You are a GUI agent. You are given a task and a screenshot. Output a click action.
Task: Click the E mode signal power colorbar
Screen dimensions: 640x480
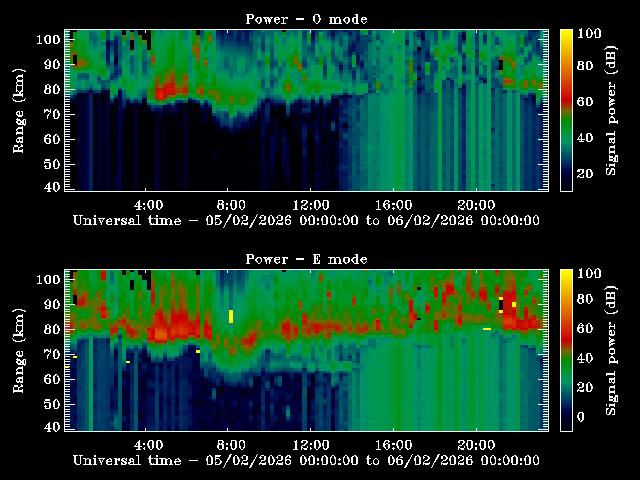(x=566, y=349)
